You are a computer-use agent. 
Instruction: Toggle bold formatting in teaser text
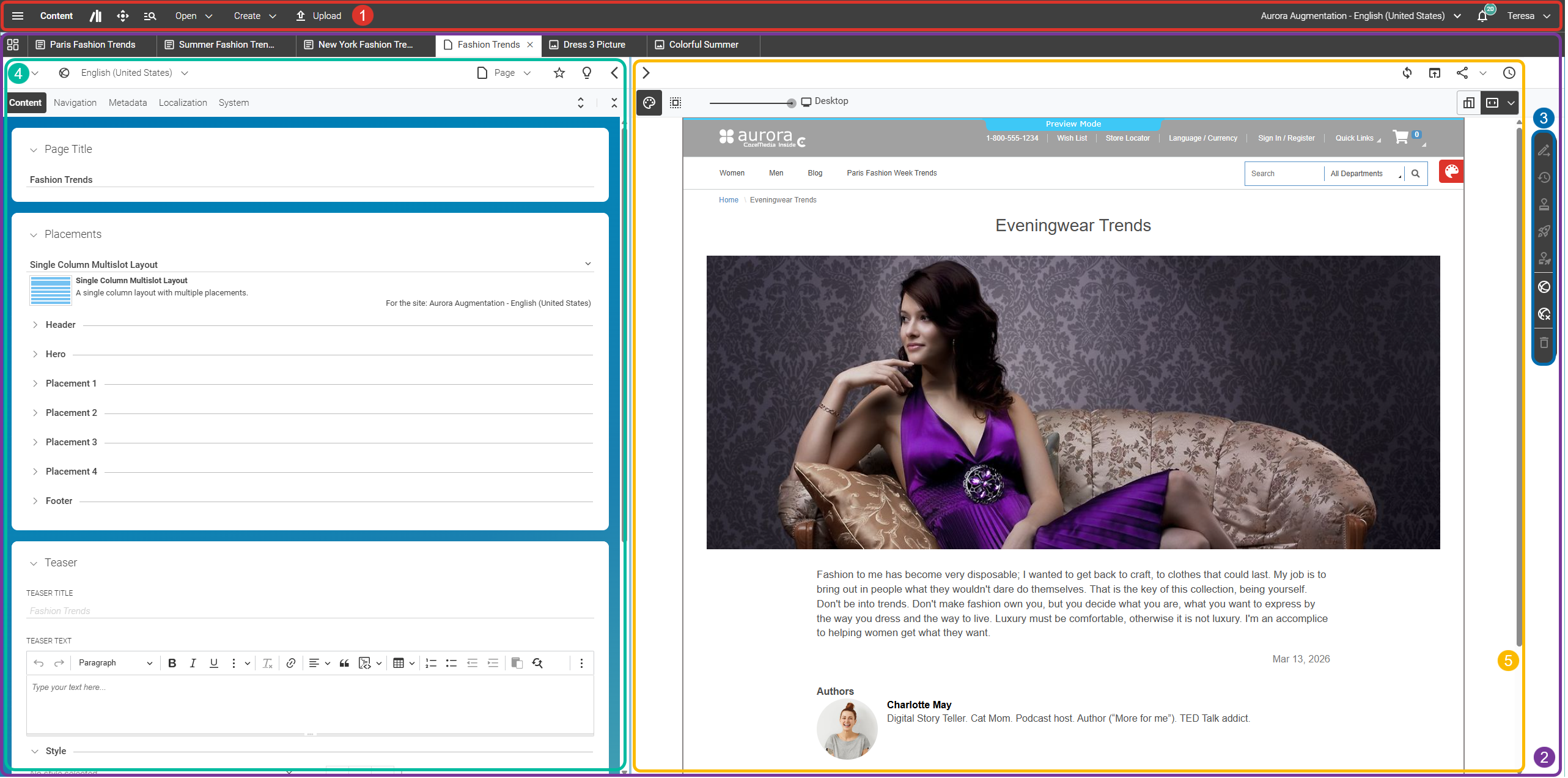(x=172, y=664)
